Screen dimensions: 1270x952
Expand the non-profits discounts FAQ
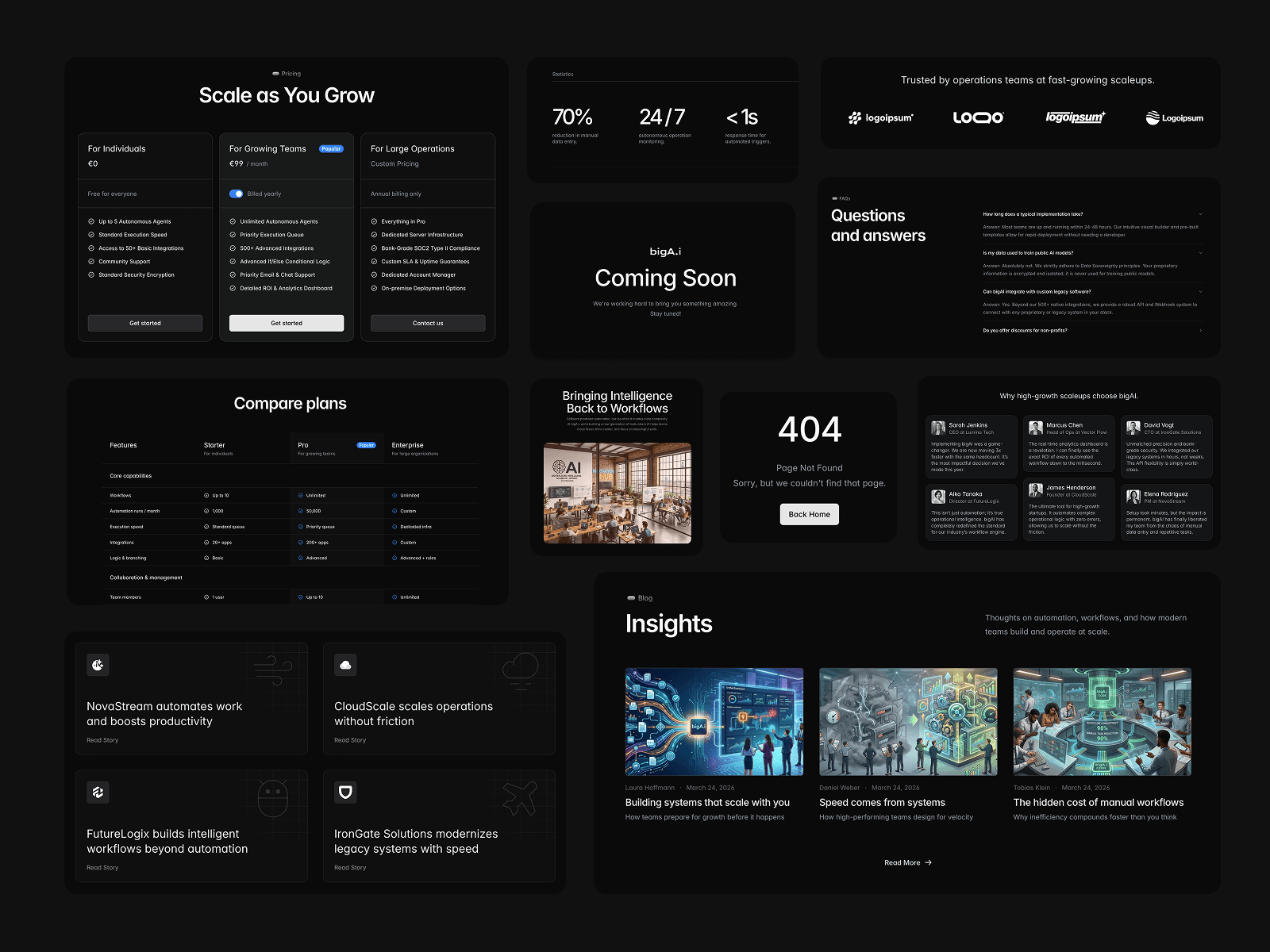click(x=1093, y=331)
